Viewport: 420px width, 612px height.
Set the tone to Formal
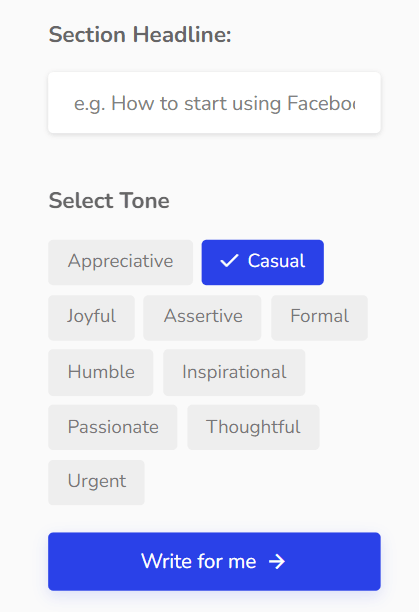(319, 318)
